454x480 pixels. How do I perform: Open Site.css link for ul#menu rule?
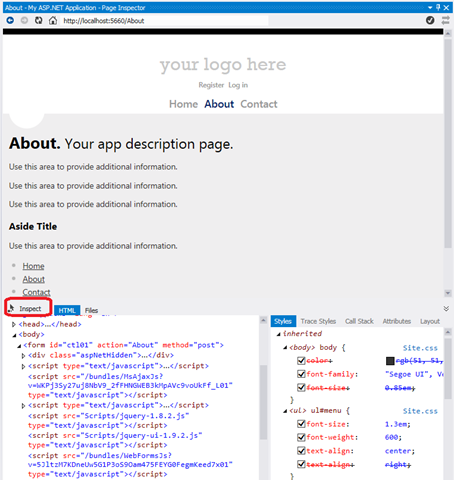(x=420, y=411)
